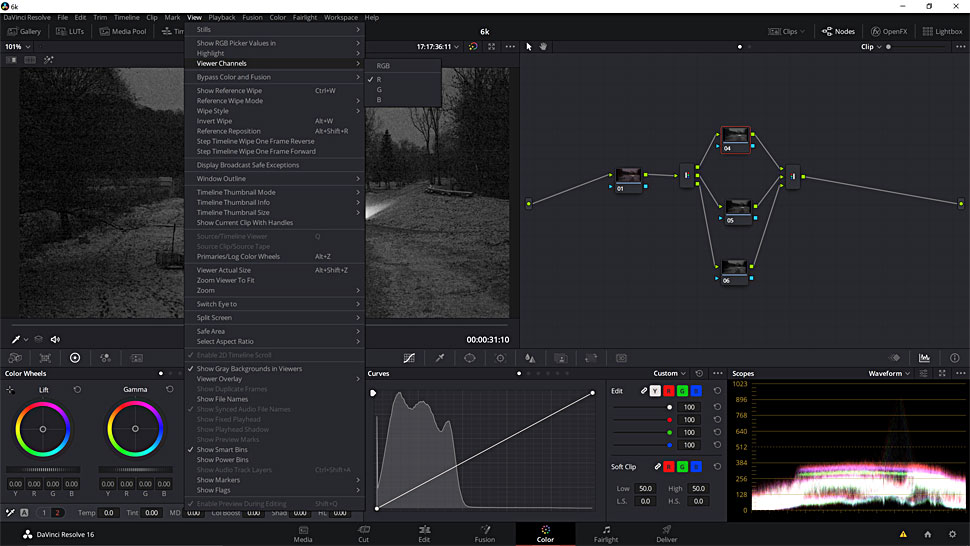970x546 pixels.
Task: Open the viewer zoom 101% dropdown
Action: pos(18,46)
